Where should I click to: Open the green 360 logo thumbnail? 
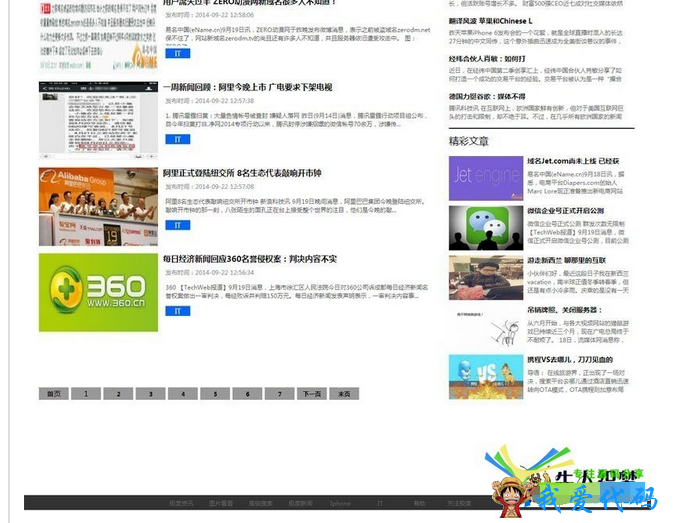(98, 292)
